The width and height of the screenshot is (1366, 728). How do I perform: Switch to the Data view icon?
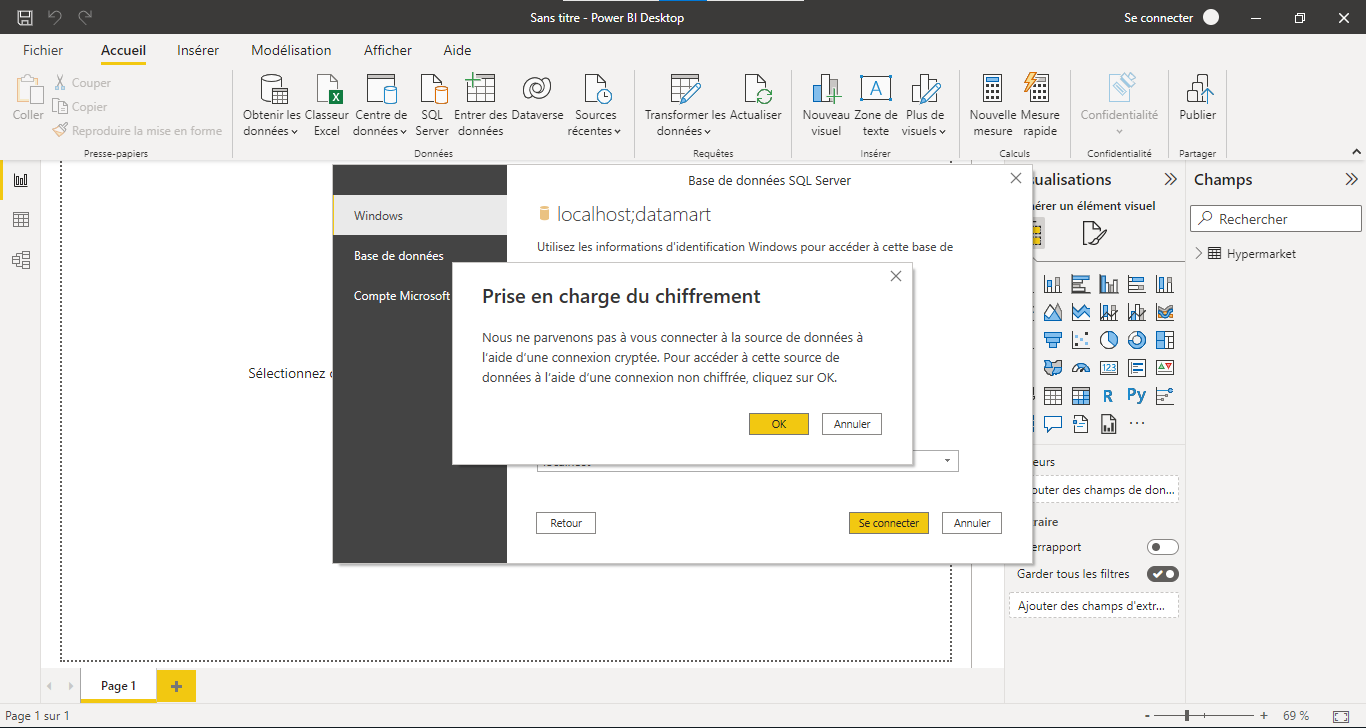(21, 220)
